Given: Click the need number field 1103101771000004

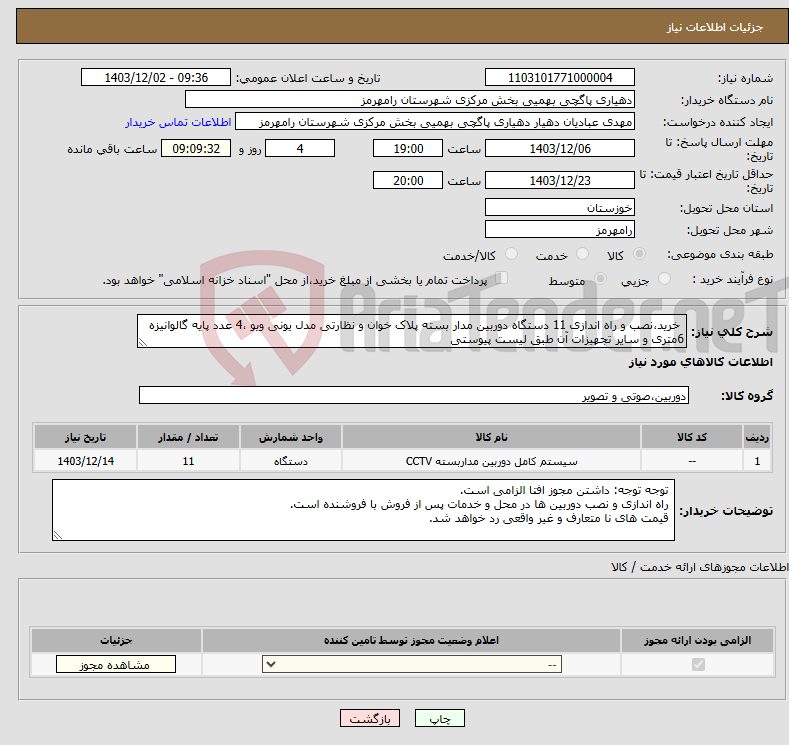Looking at the screenshot, I should [560, 77].
